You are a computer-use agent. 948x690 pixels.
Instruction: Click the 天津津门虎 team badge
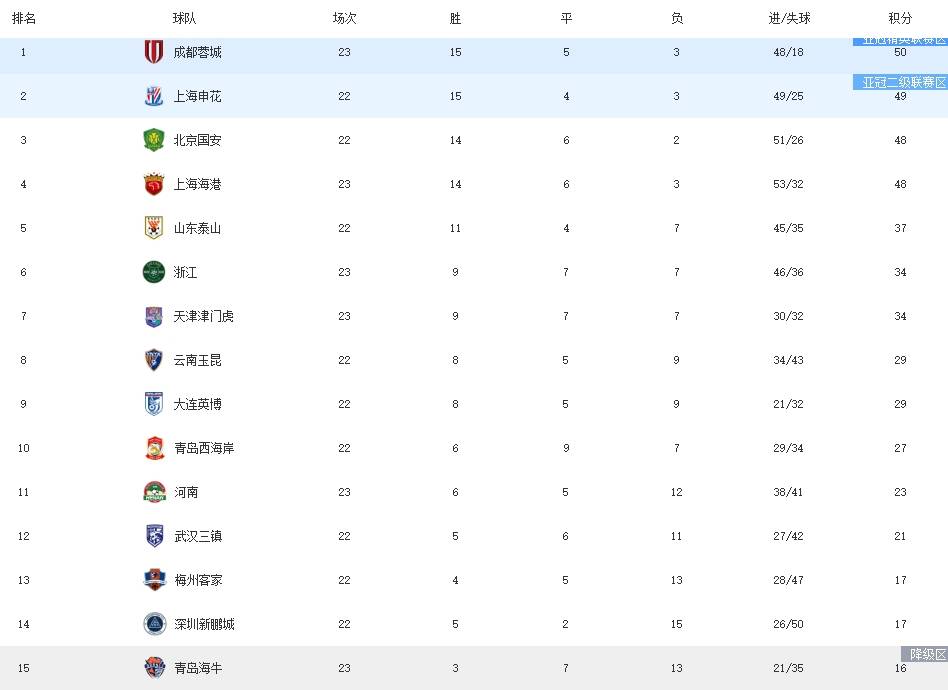[x=154, y=316]
